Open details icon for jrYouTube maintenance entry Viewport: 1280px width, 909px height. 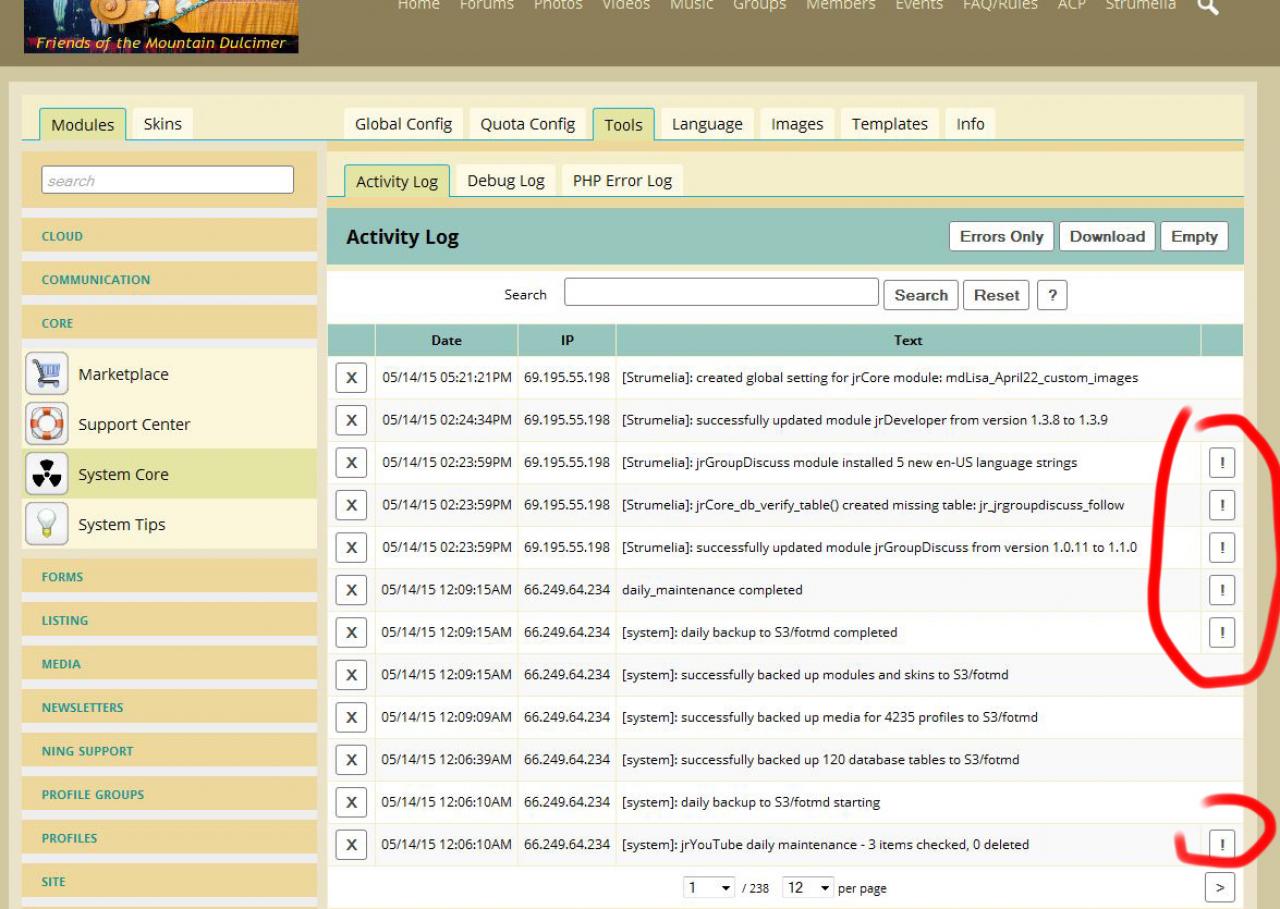click(1221, 844)
